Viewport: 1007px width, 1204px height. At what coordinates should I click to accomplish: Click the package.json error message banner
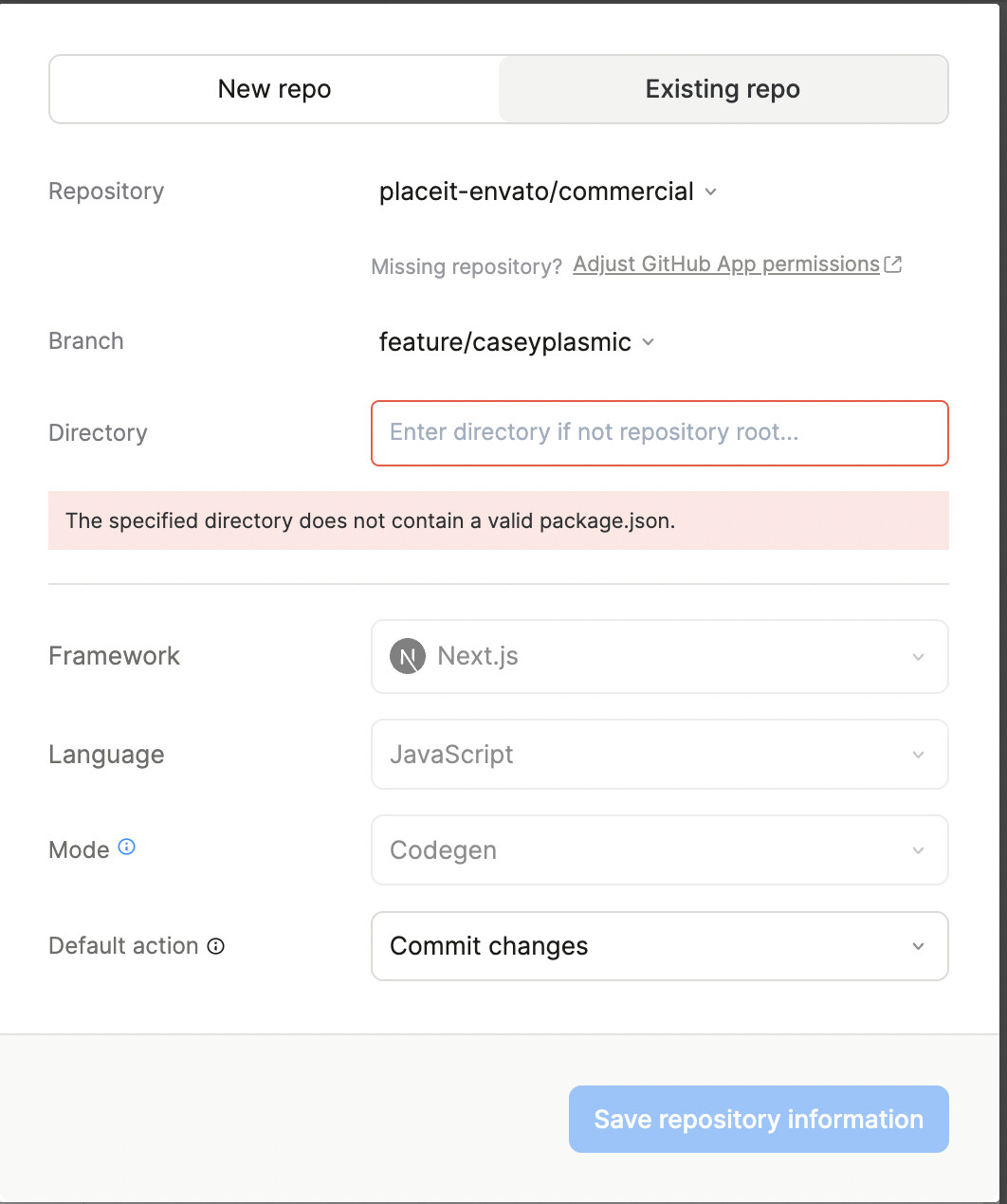pyautogui.click(x=498, y=520)
